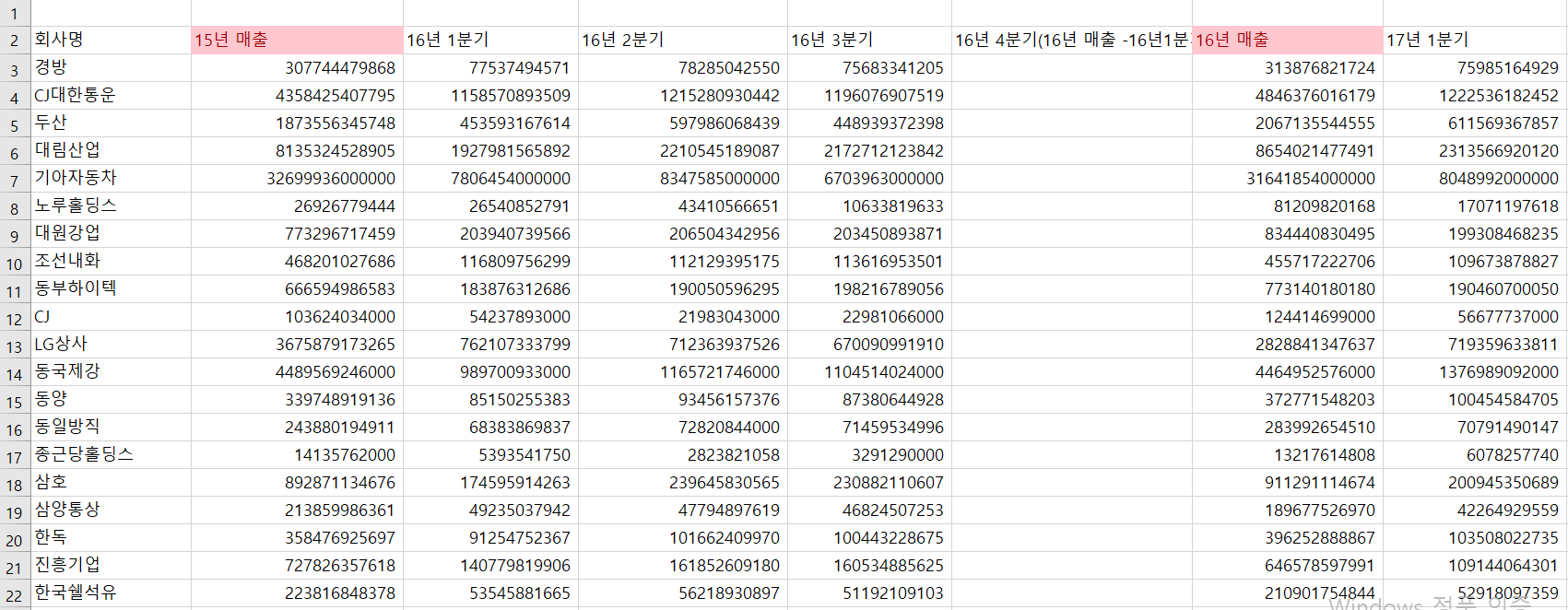This screenshot has width=1568, height=610.
Task: Click the pink 16년 매출 header cell
Action: [1288, 40]
